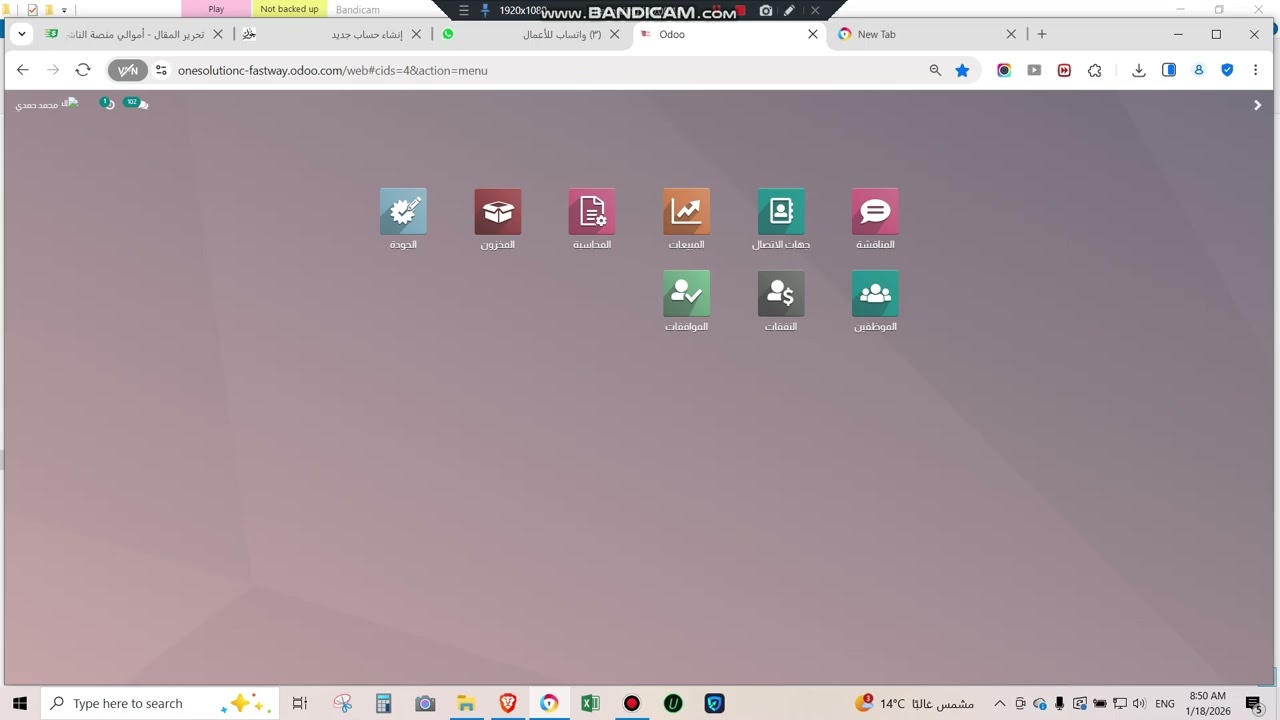Click the Windows taskbar search box

(158, 703)
